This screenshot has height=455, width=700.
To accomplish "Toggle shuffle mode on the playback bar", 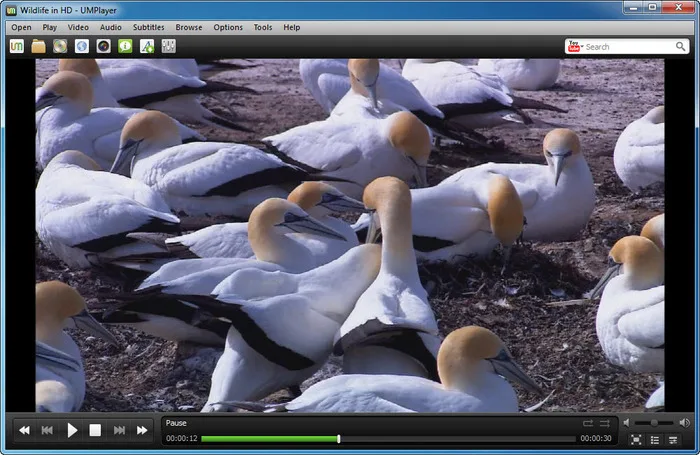I will click(x=605, y=423).
